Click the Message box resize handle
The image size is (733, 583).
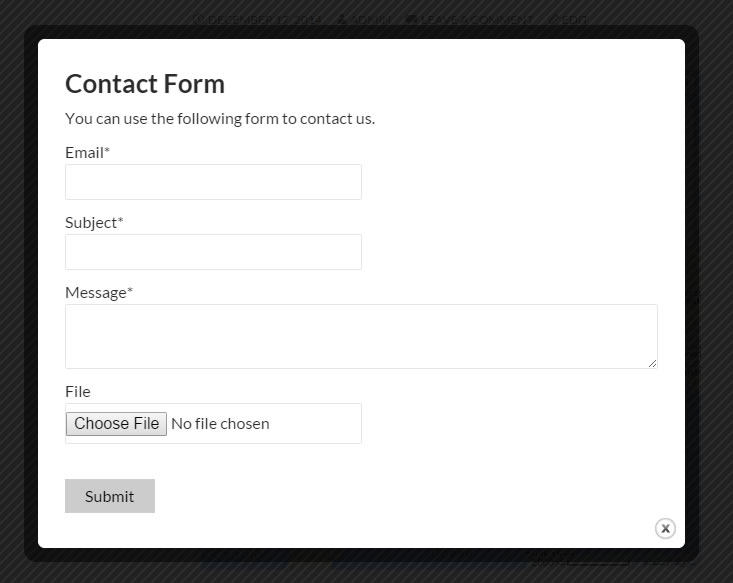(652, 363)
